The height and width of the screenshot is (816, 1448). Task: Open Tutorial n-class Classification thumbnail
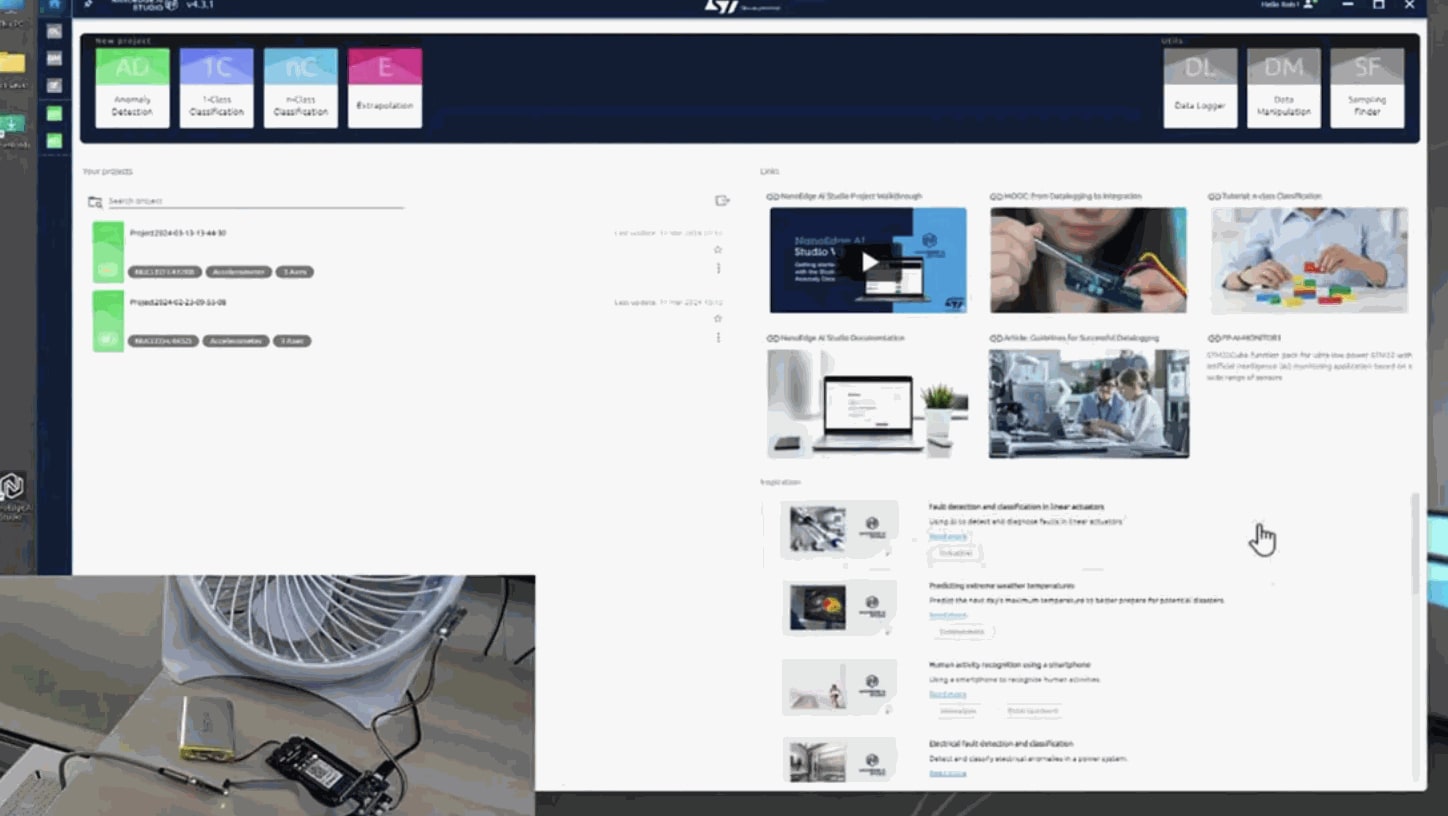pos(1309,260)
